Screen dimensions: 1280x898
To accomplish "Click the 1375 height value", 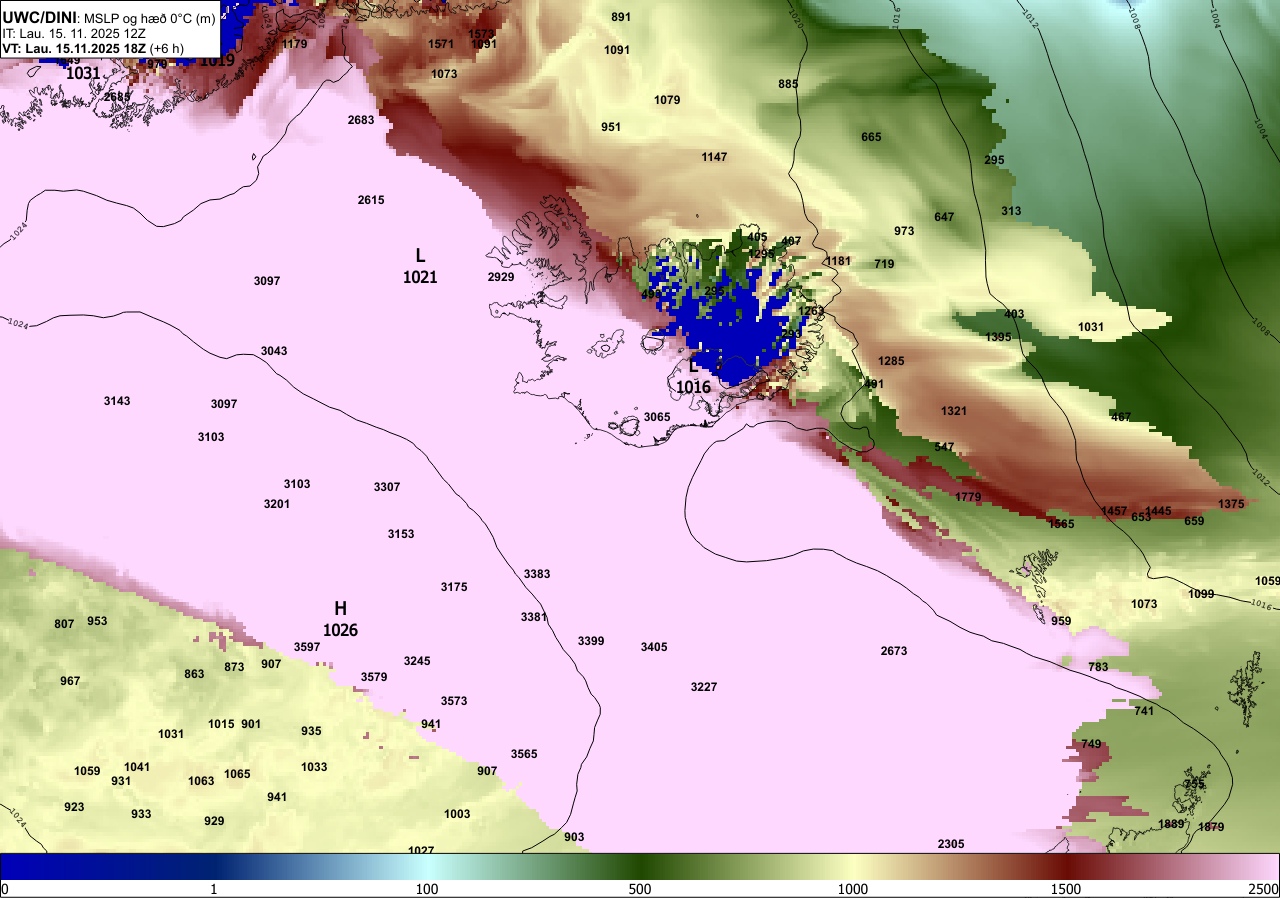I will pos(1232,504).
